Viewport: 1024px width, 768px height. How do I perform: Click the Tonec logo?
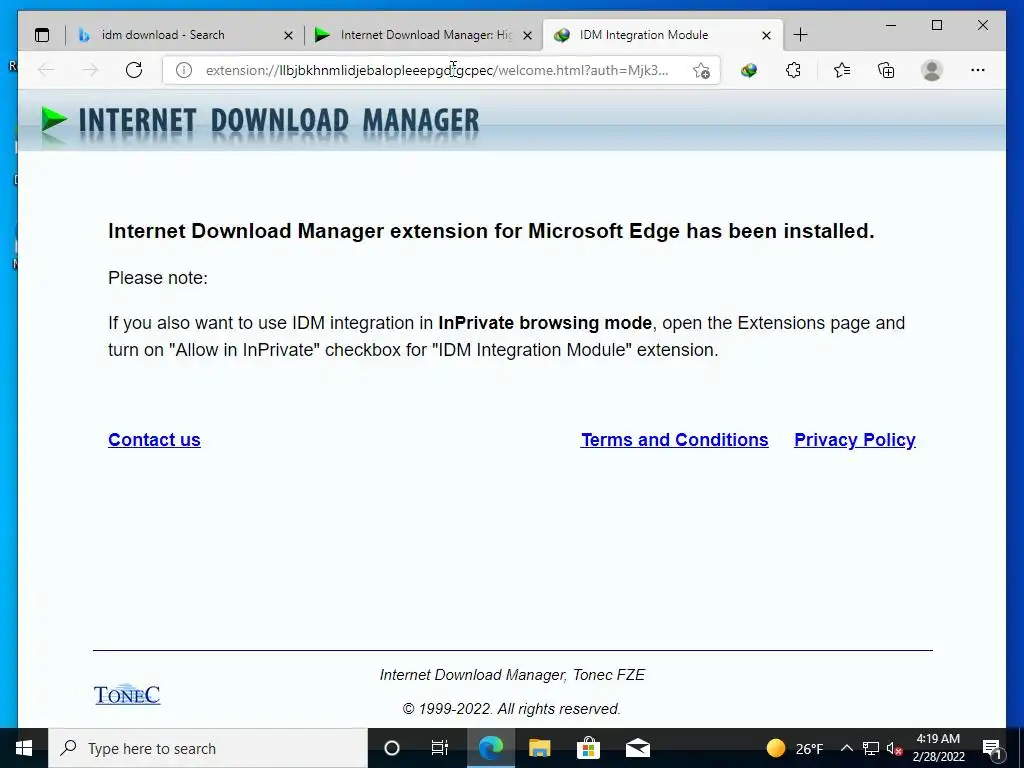[x=127, y=694]
